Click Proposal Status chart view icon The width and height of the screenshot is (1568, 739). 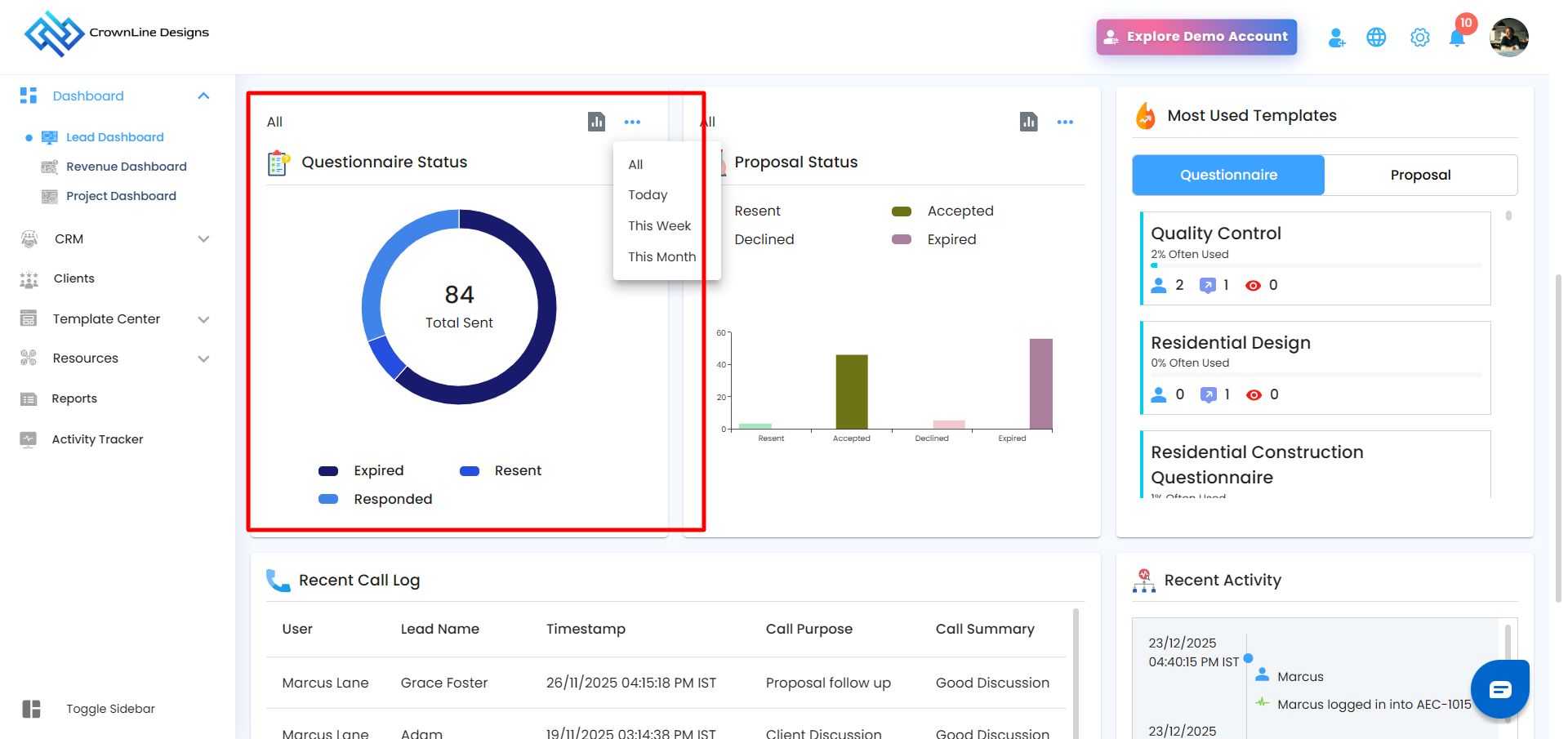click(x=1029, y=122)
